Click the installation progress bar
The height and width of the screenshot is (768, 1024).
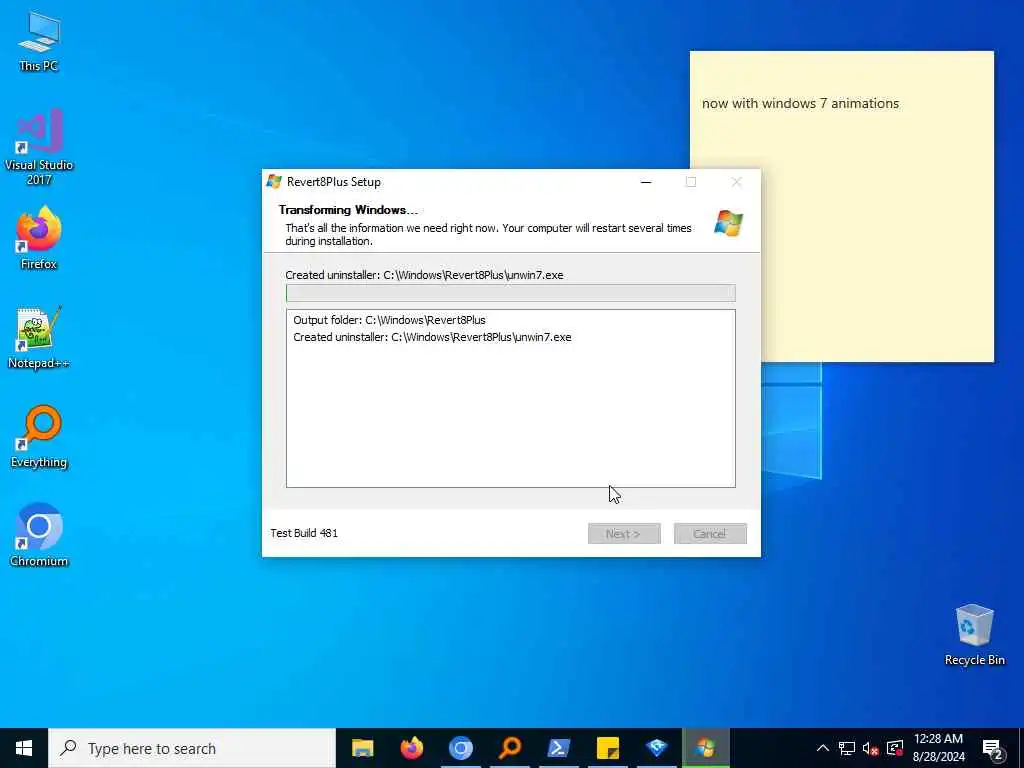click(511, 293)
